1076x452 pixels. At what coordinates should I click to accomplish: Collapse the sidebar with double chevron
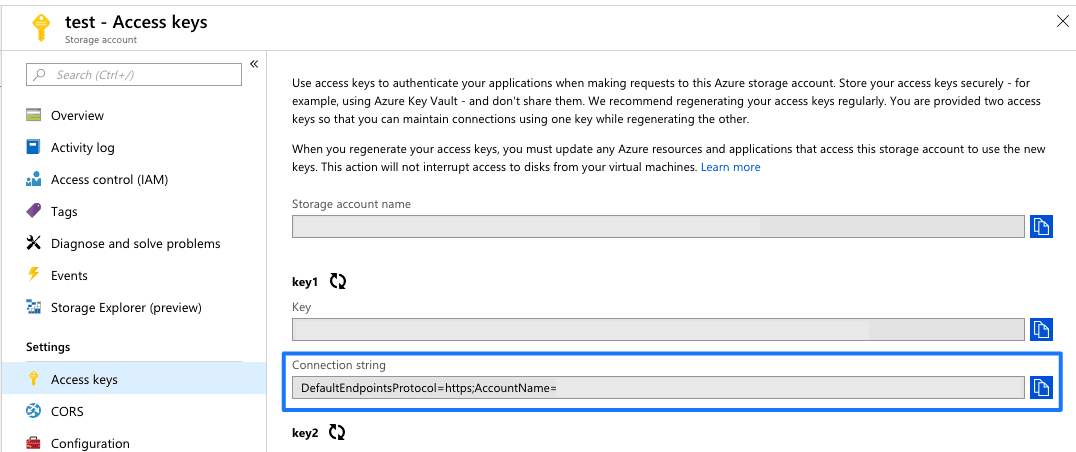(254, 64)
